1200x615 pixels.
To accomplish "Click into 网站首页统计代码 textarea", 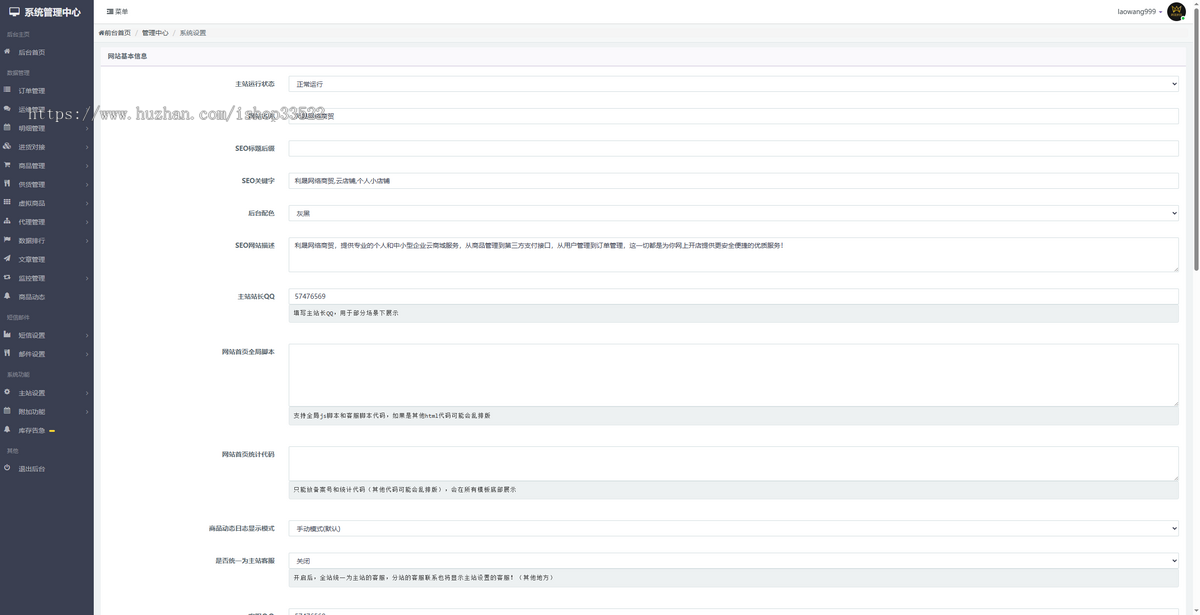I will click(733, 463).
